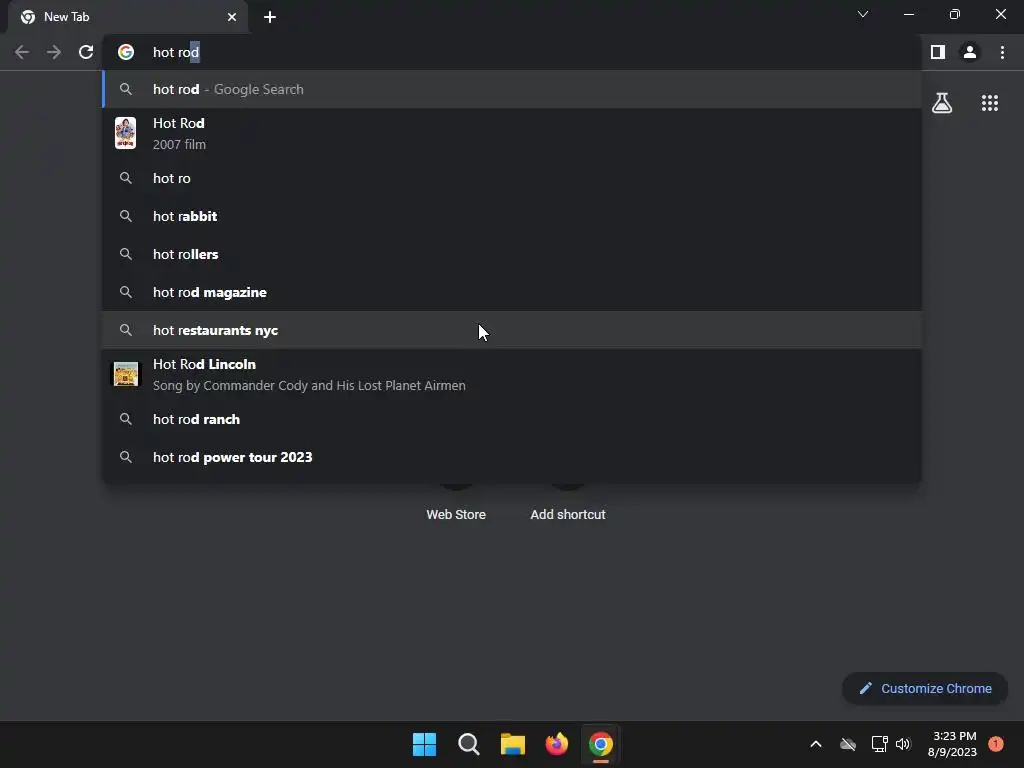
Task: Click the OneDrive cloud tray icon
Action: click(848, 744)
